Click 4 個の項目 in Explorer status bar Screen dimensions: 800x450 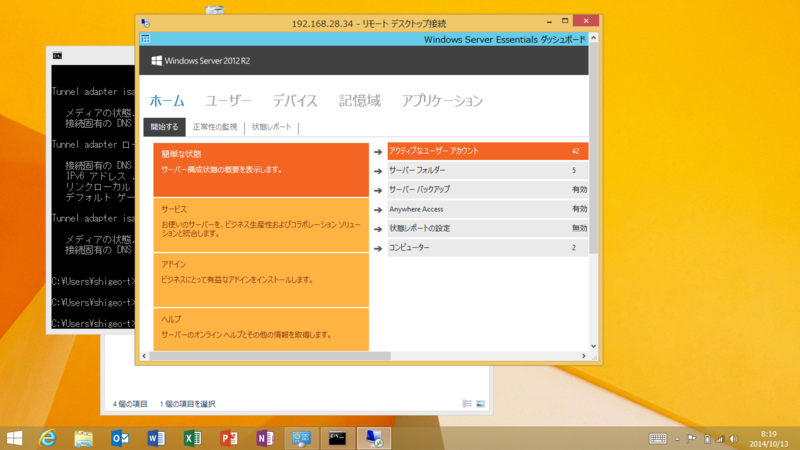click(x=130, y=404)
